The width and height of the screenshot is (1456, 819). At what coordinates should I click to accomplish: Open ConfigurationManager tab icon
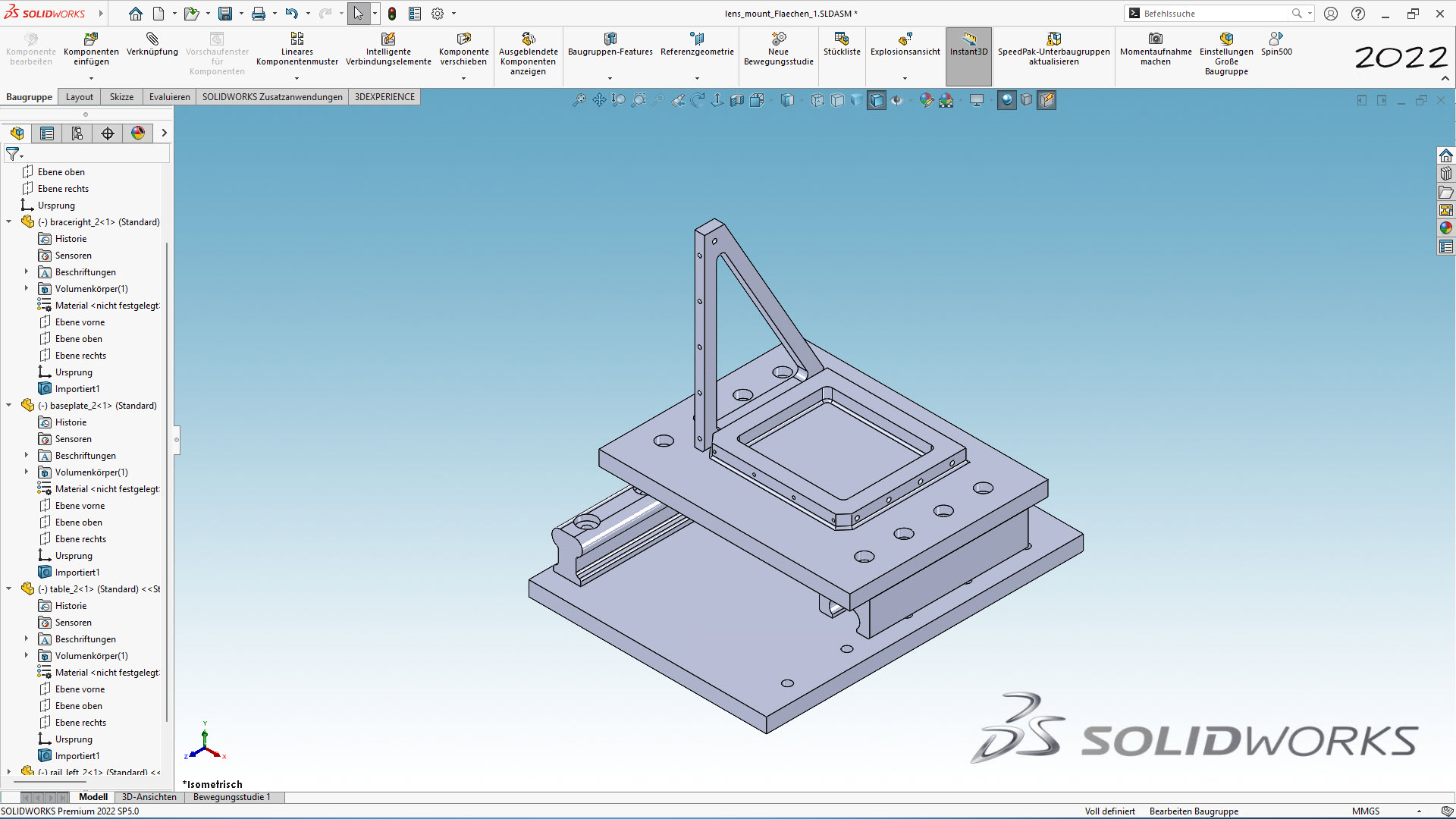tap(77, 133)
